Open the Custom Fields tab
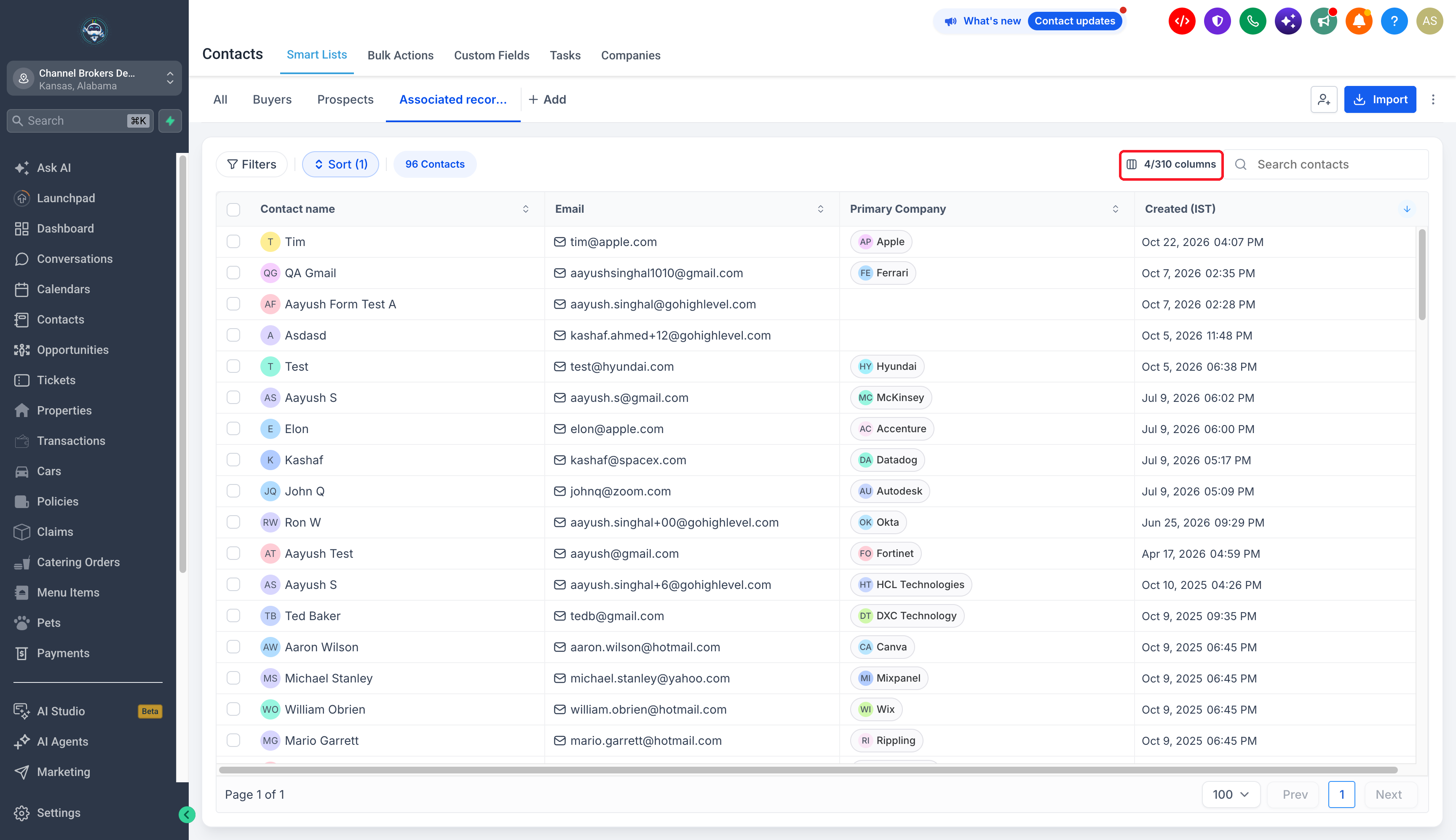The width and height of the screenshot is (1456, 840). click(x=492, y=55)
